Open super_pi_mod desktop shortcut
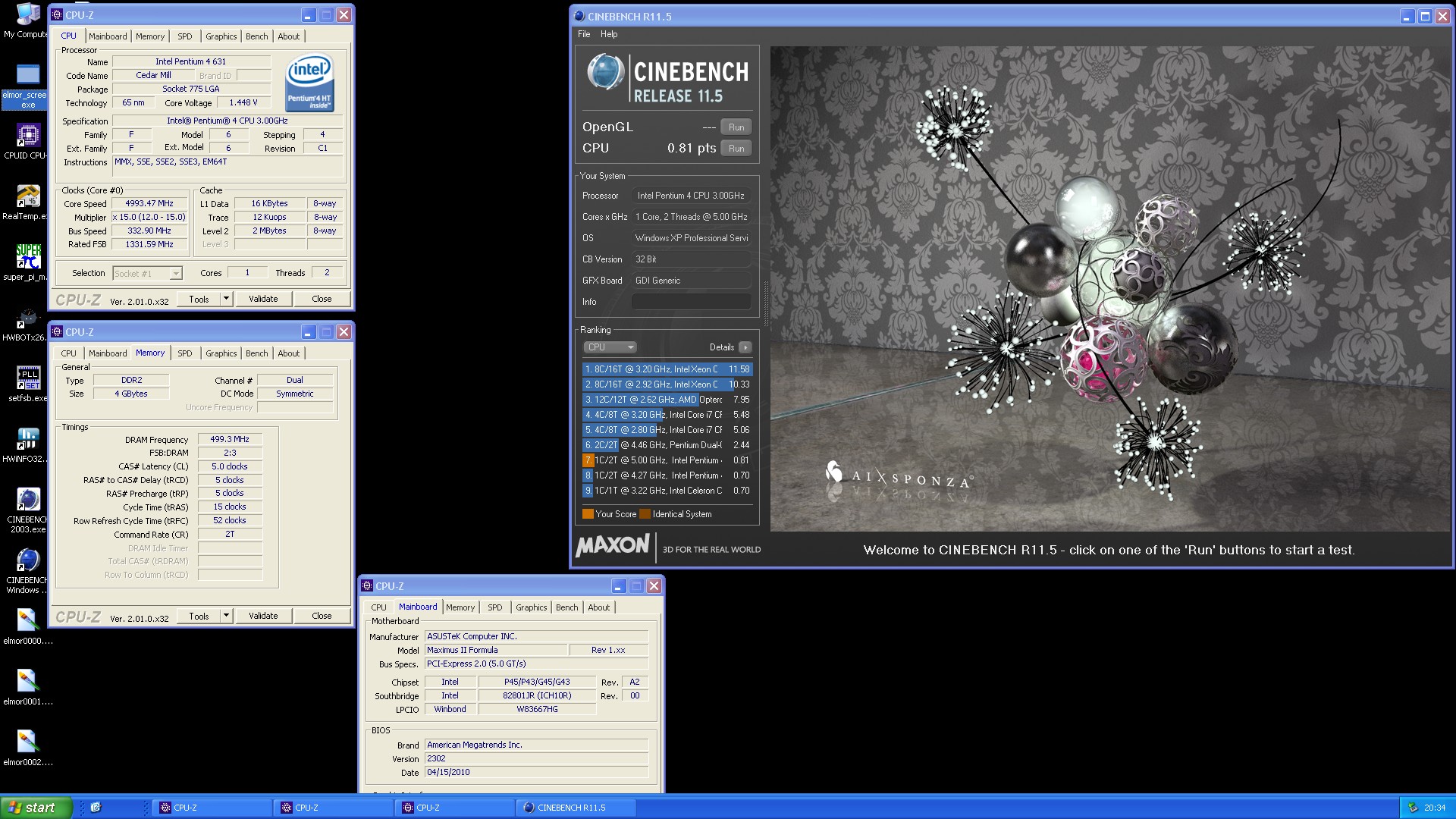This screenshot has width=1456, height=819. [27, 262]
